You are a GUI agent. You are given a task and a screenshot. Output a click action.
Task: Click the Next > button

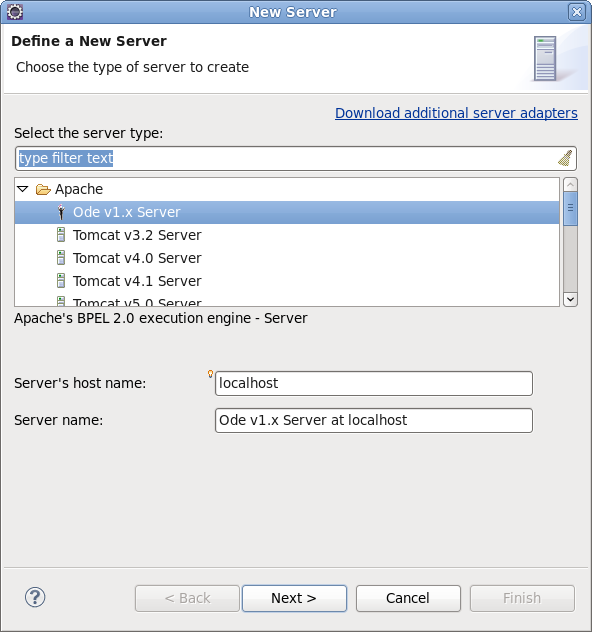(294, 598)
